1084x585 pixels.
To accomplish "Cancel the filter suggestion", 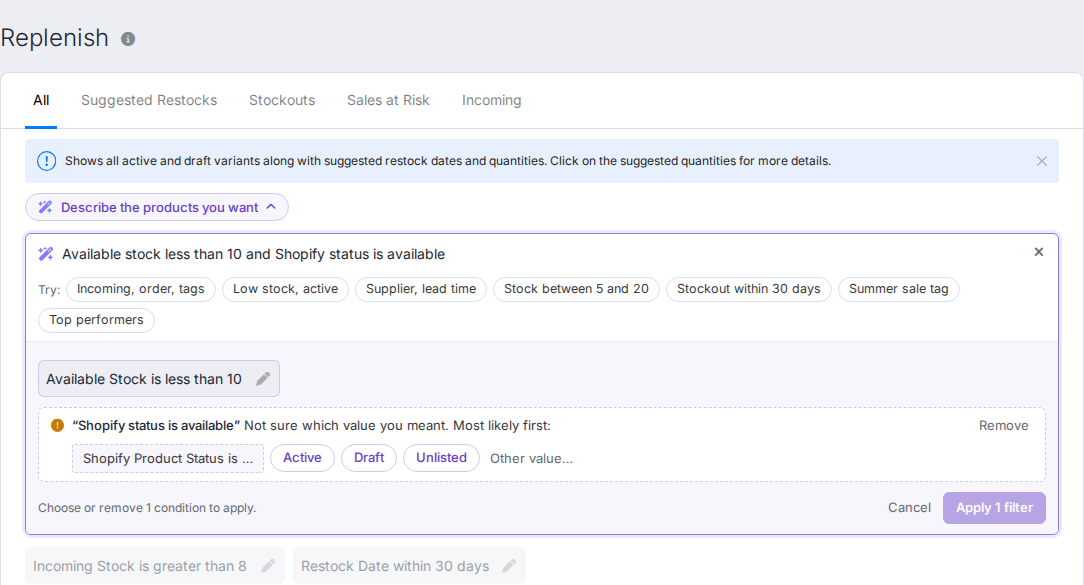I will coord(909,508).
